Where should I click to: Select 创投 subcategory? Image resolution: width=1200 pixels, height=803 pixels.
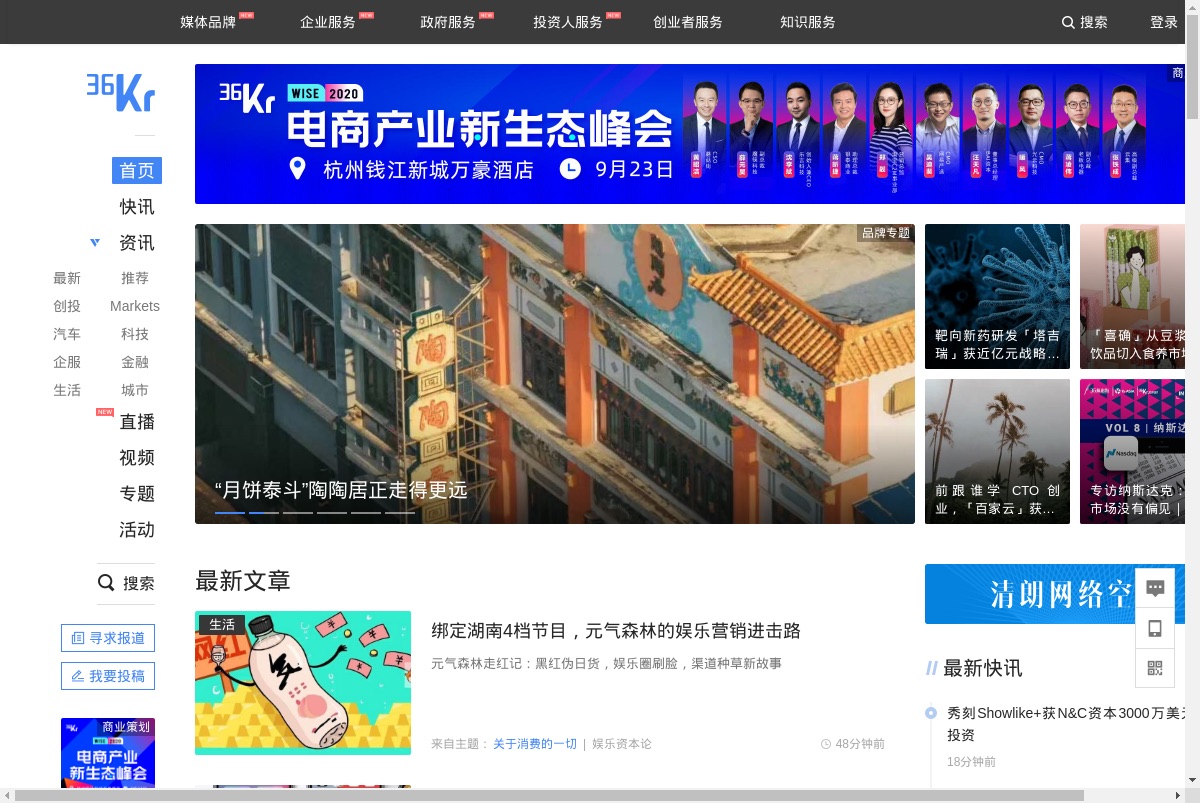coord(67,306)
